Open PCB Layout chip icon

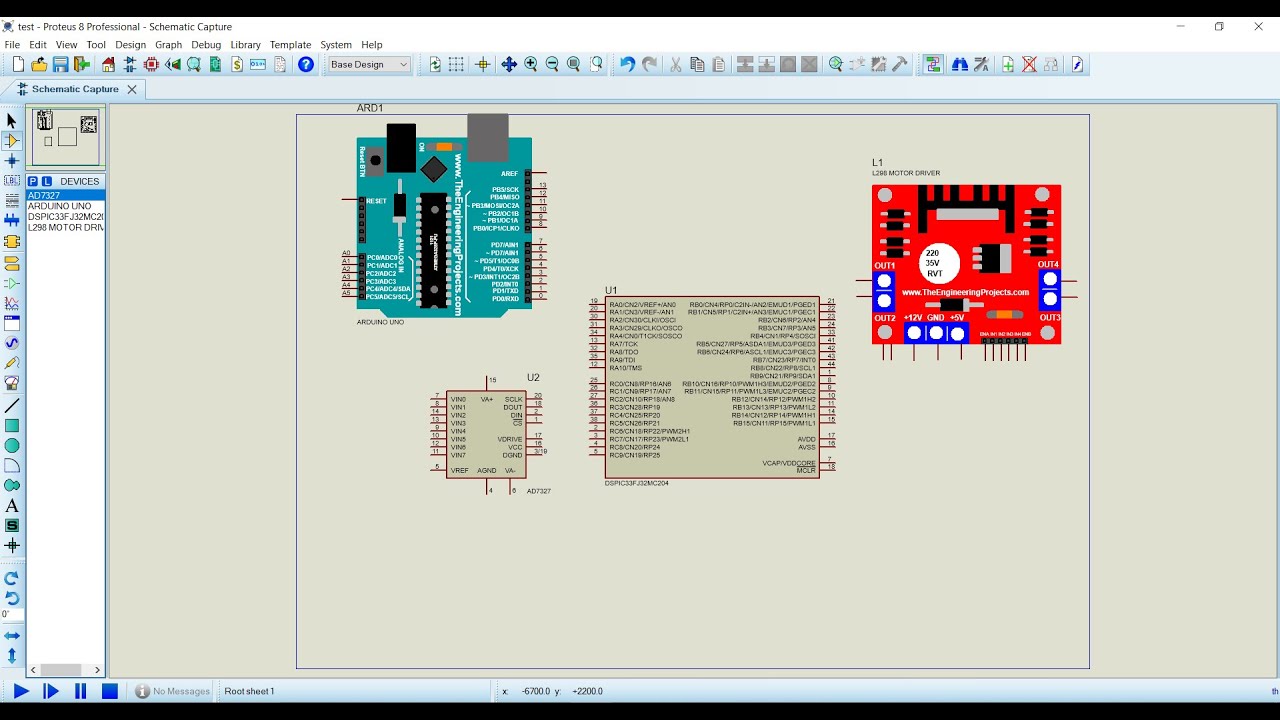pos(151,64)
